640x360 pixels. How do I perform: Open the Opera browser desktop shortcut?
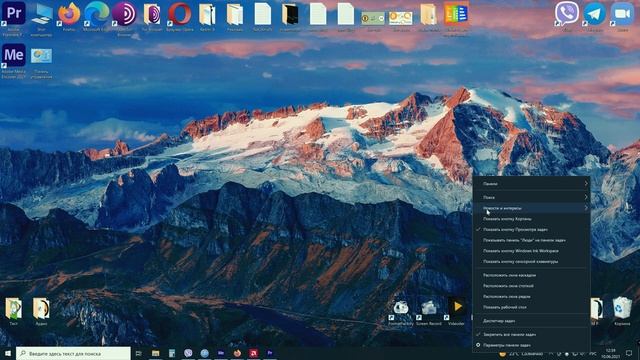(x=180, y=16)
